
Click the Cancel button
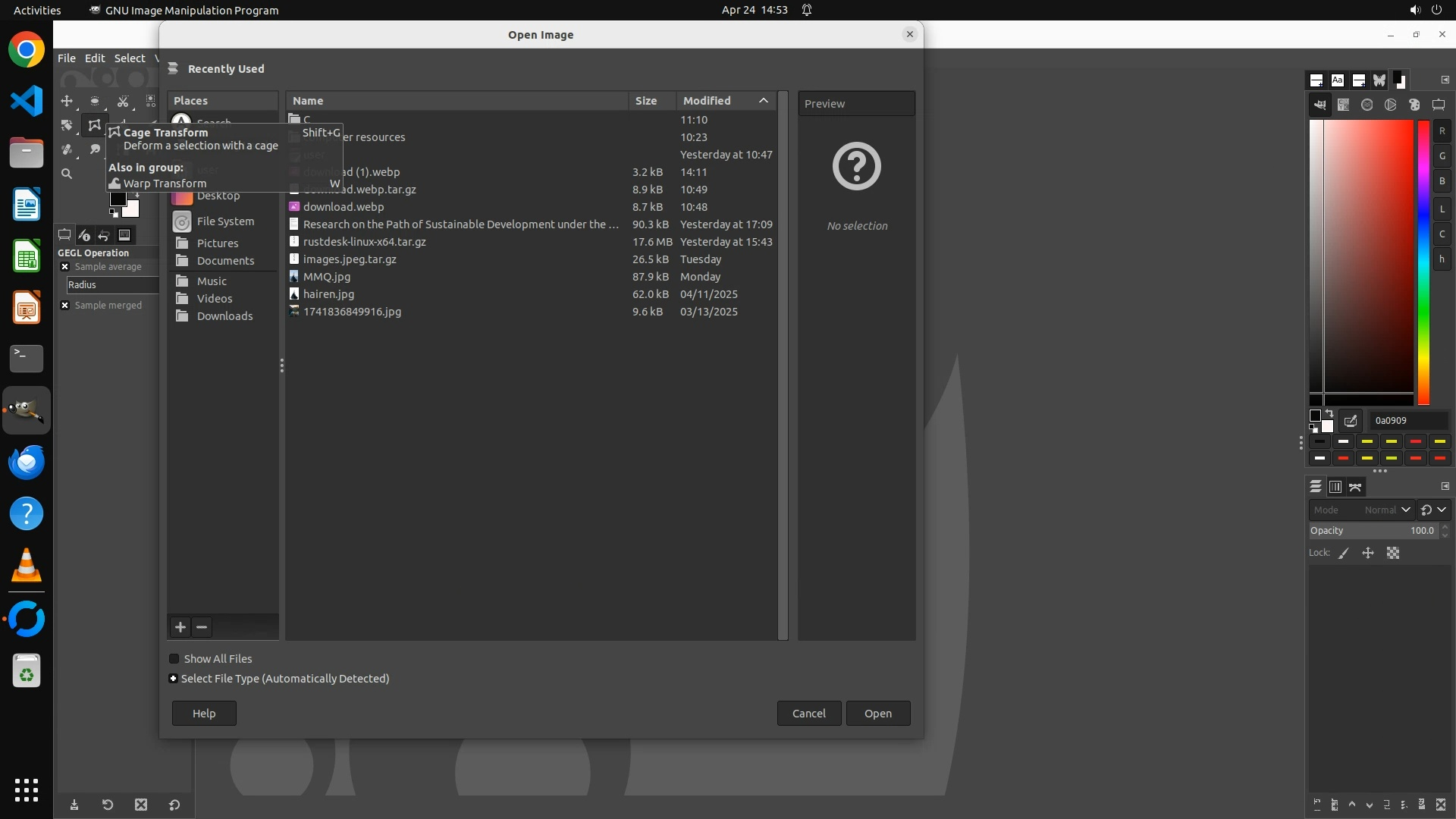click(x=808, y=714)
